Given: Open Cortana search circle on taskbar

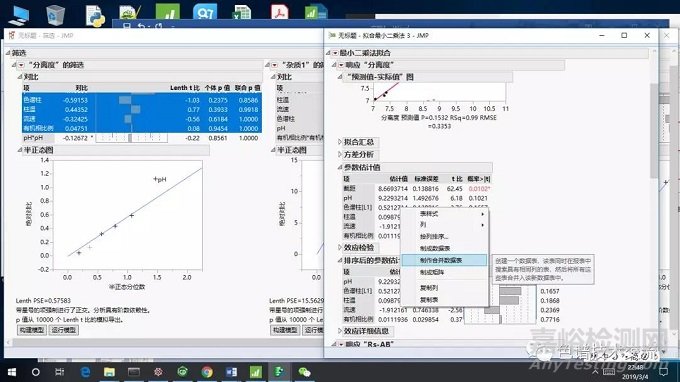Looking at the screenshot, I should (x=36, y=372).
